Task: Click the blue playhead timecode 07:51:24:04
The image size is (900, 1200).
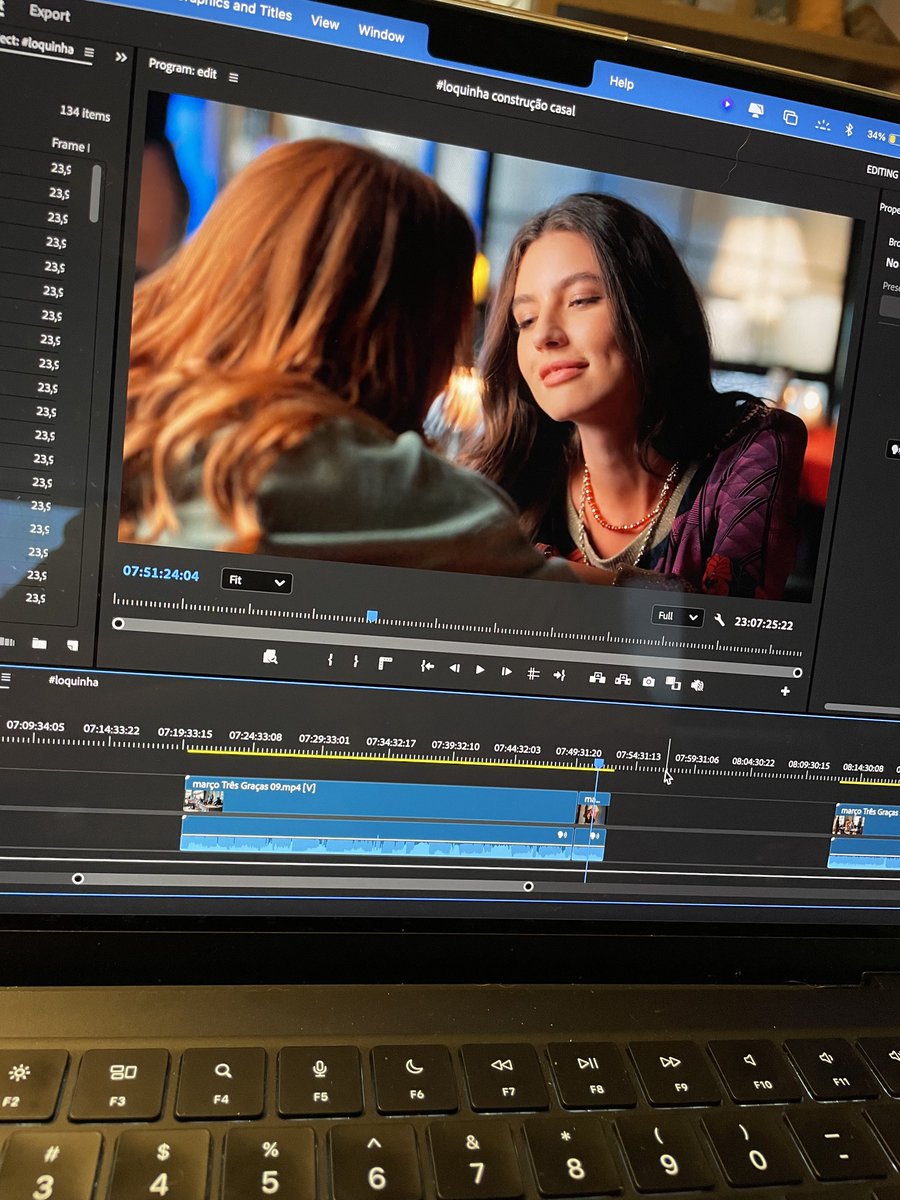Action: [161, 574]
